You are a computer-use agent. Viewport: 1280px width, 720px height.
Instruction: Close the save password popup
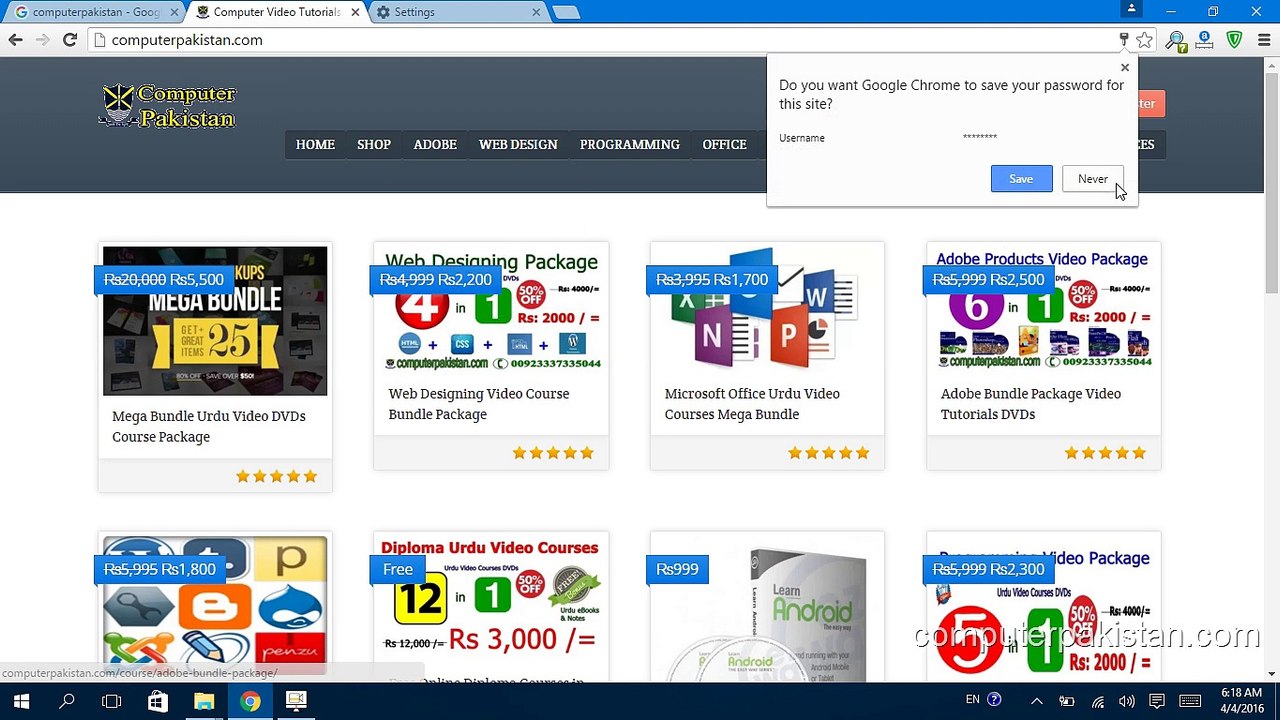1125,68
